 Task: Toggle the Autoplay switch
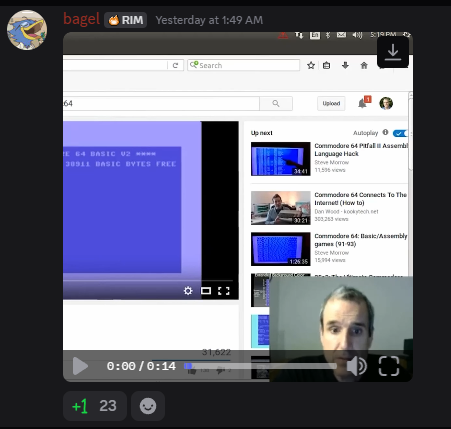pyautogui.click(x=400, y=133)
